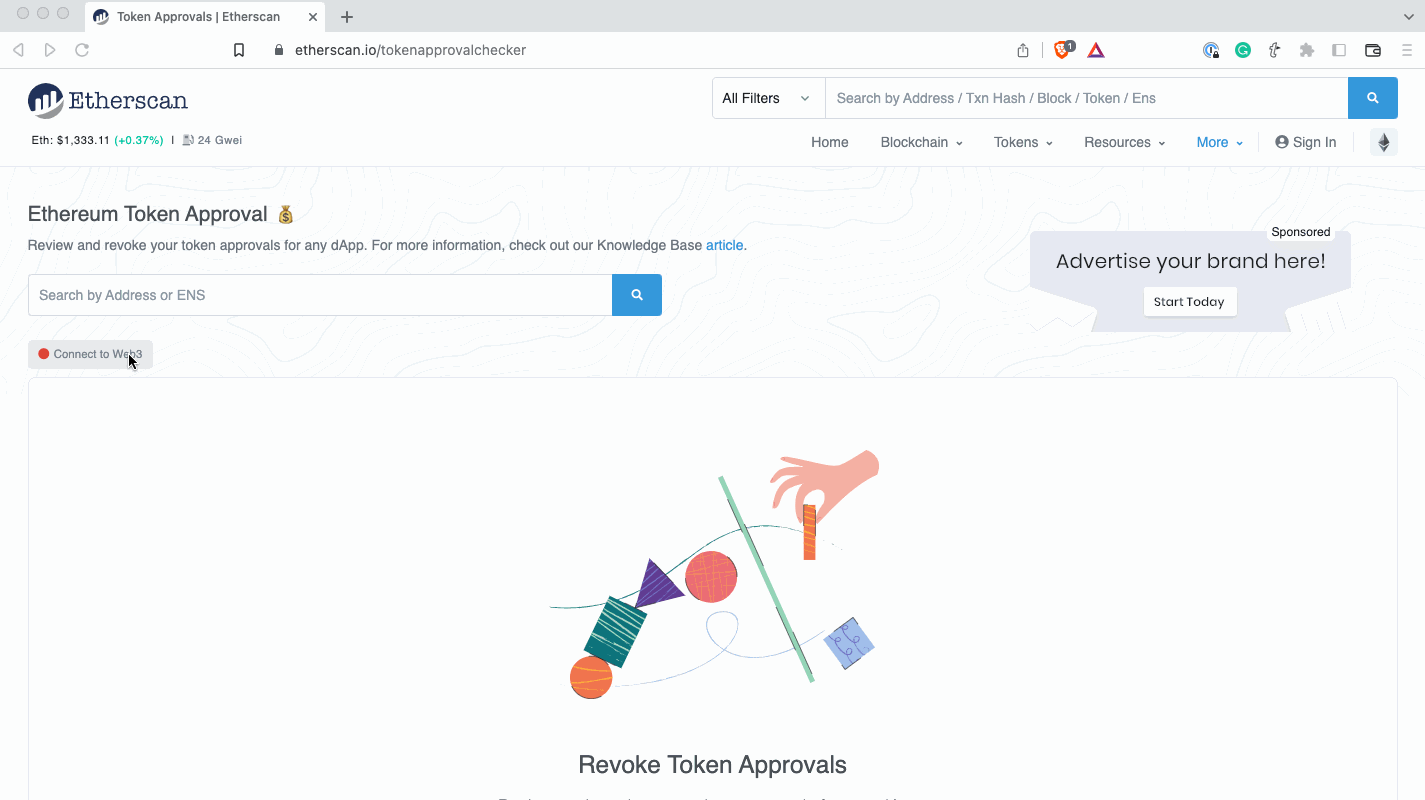Image resolution: width=1425 pixels, height=800 pixels.
Task: Click the Etherscan logo
Action: click(x=108, y=100)
